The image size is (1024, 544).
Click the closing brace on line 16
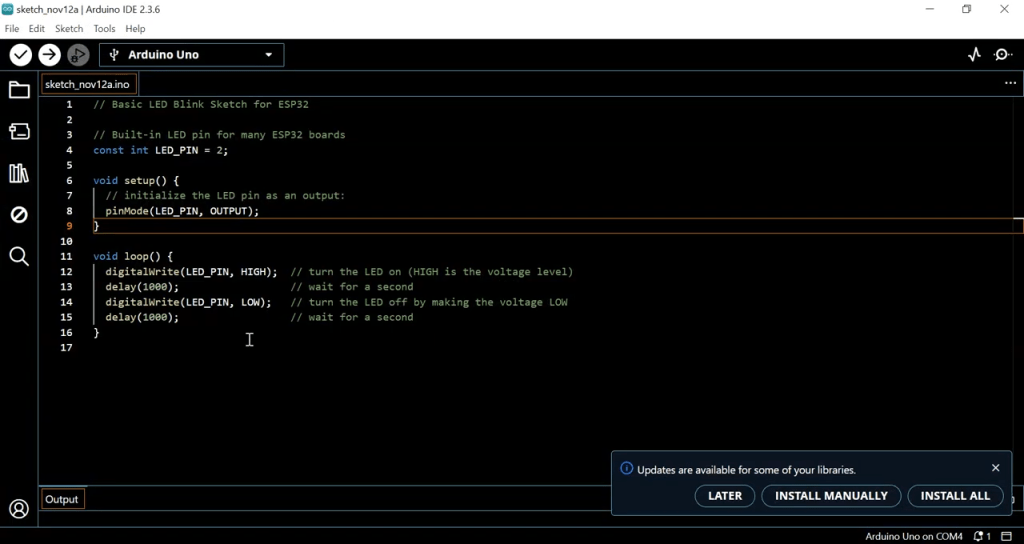pyautogui.click(x=96, y=332)
